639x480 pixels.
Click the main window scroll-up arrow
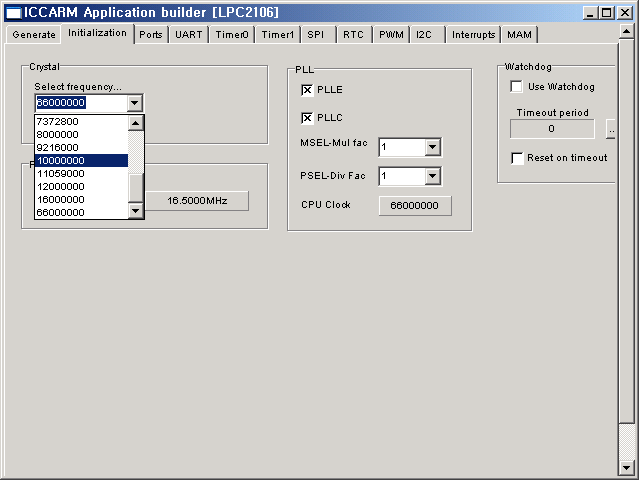(x=626, y=31)
